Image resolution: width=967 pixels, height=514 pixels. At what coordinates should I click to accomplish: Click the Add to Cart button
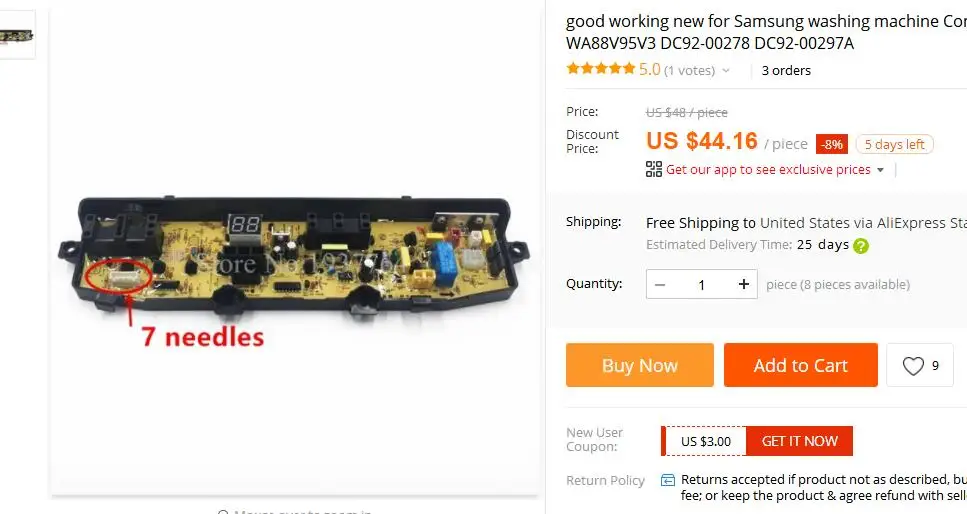(800, 365)
